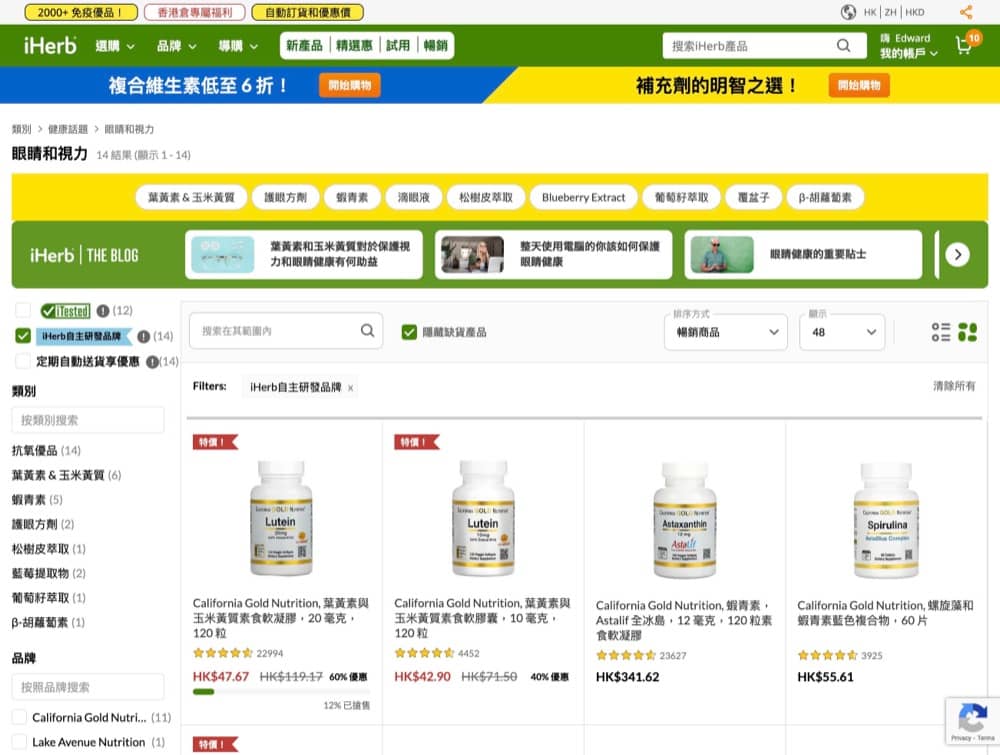Click next arrow in the blog carousel
This screenshot has height=755, width=1000.
(x=957, y=254)
